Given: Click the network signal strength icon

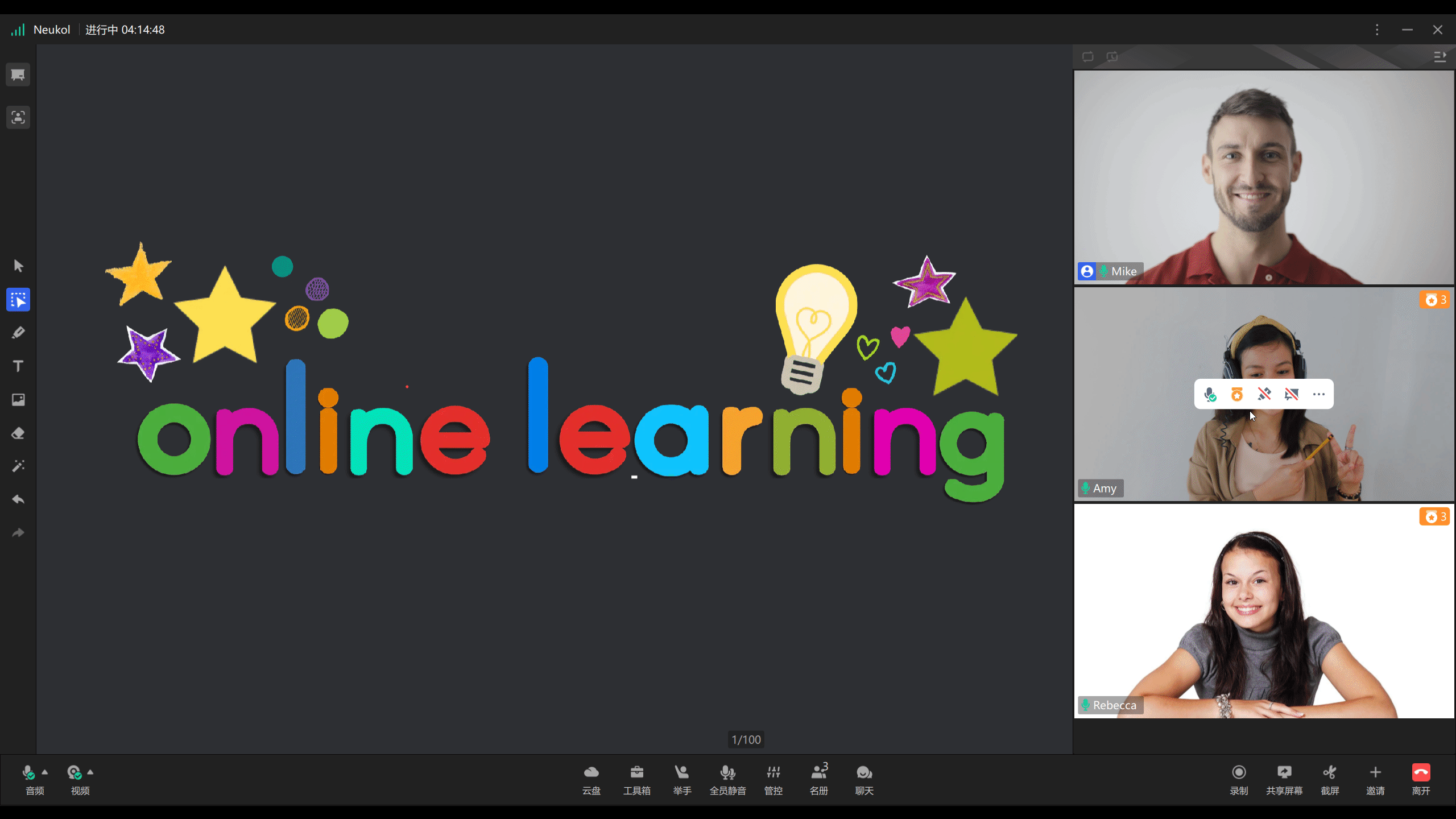Looking at the screenshot, I should point(18,30).
